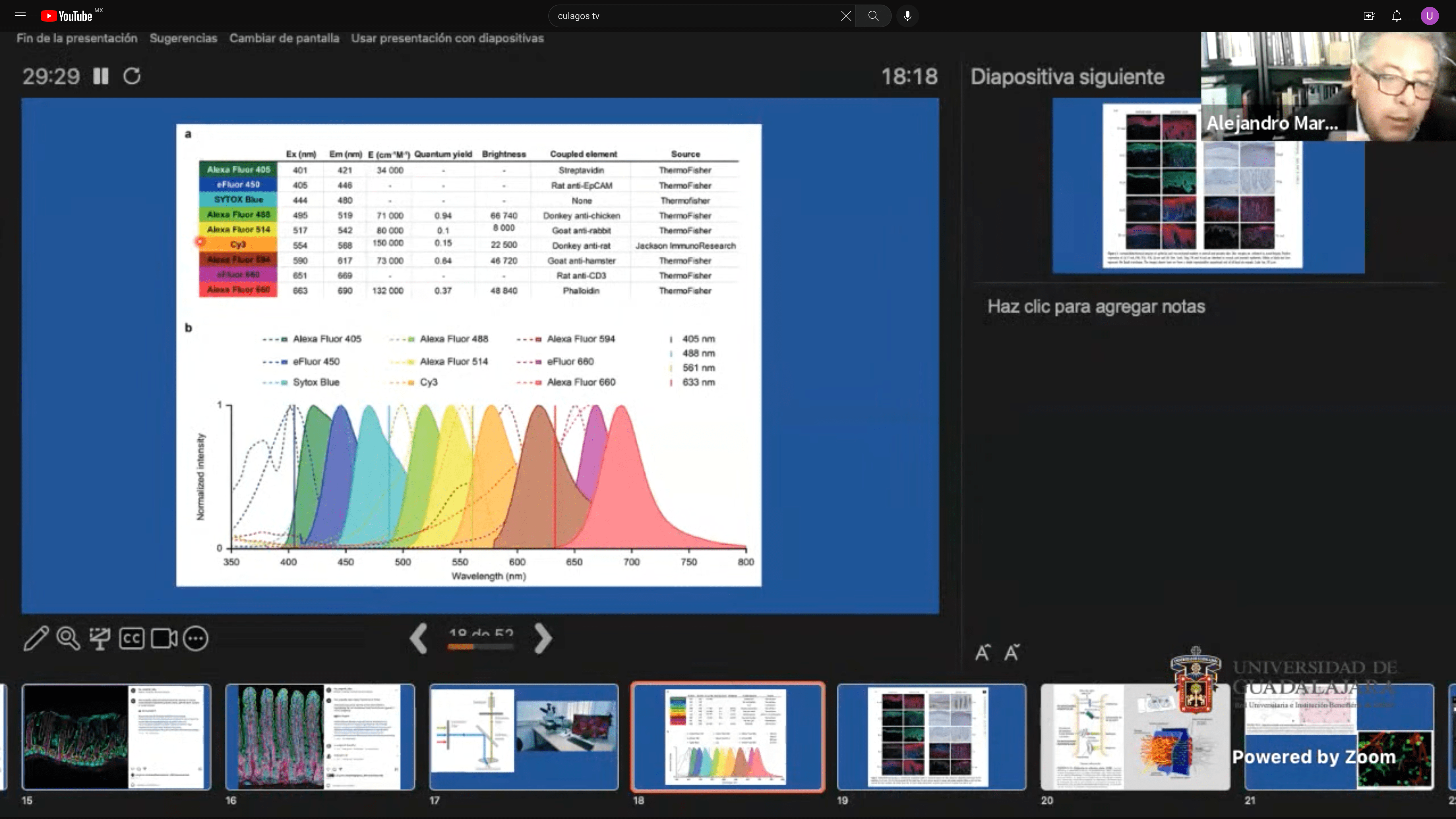This screenshot has height=819, width=1456.
Task: Select 'Usar presentación con diapositivas'
Action: click(447, 38)
